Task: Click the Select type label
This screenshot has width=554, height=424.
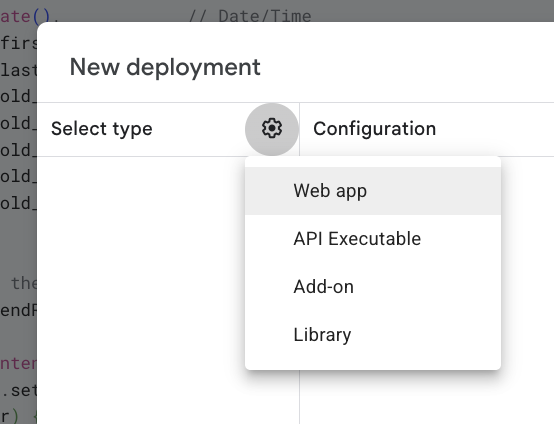Action: pyautogui.click(x=102, y=129)
